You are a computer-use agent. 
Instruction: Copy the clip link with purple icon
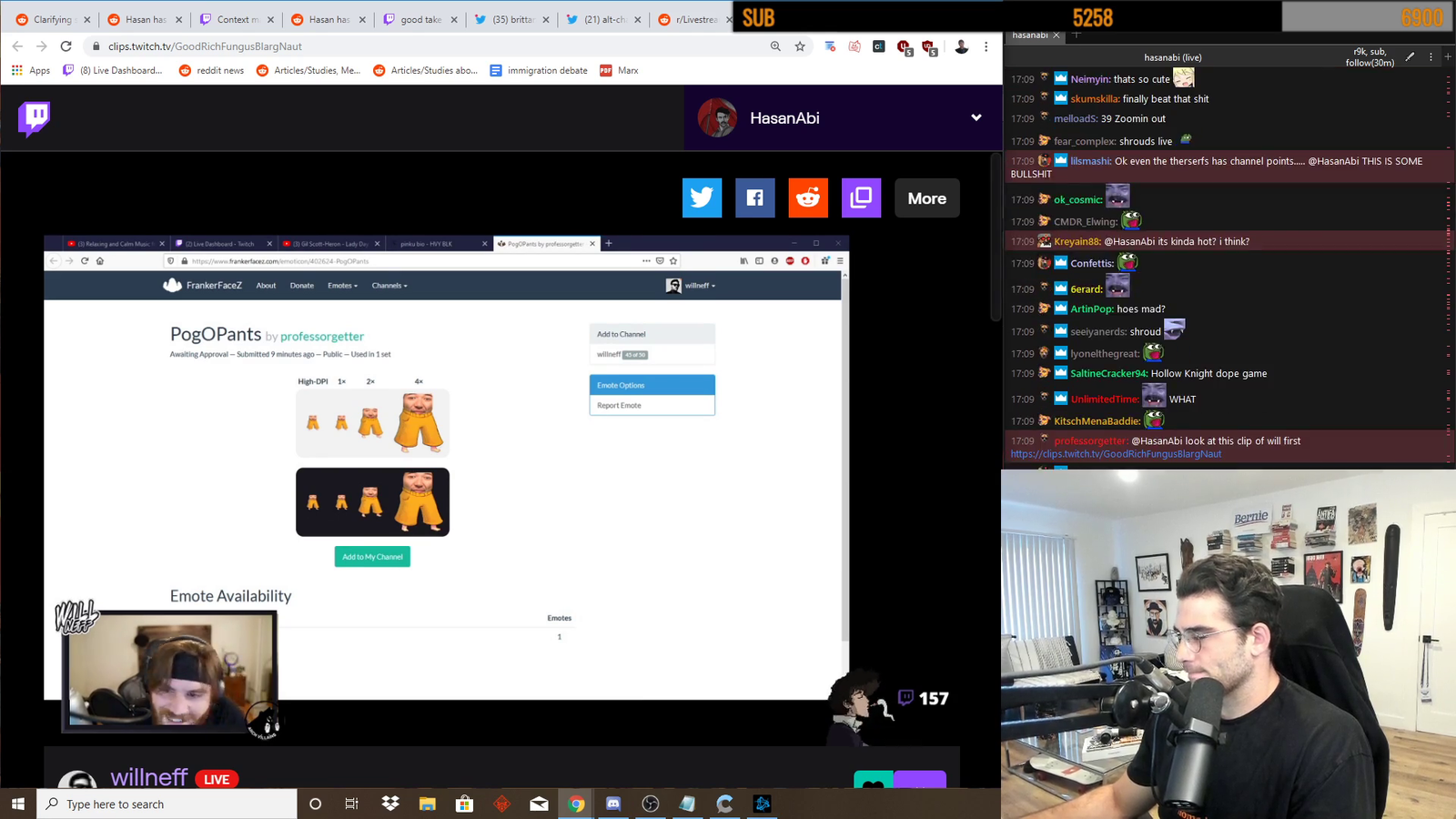click(x=861, y=197)
